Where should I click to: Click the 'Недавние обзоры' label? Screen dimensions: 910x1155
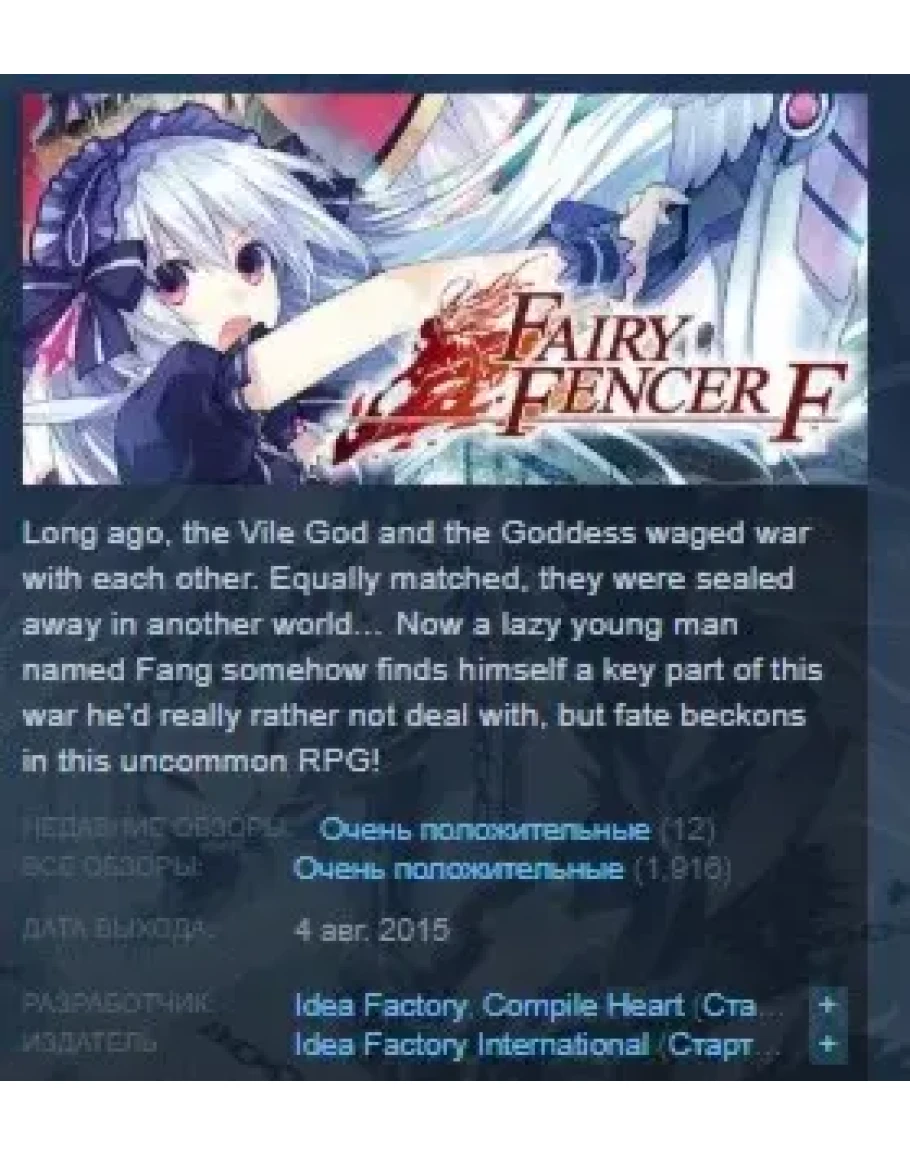[x=155, y=828]
